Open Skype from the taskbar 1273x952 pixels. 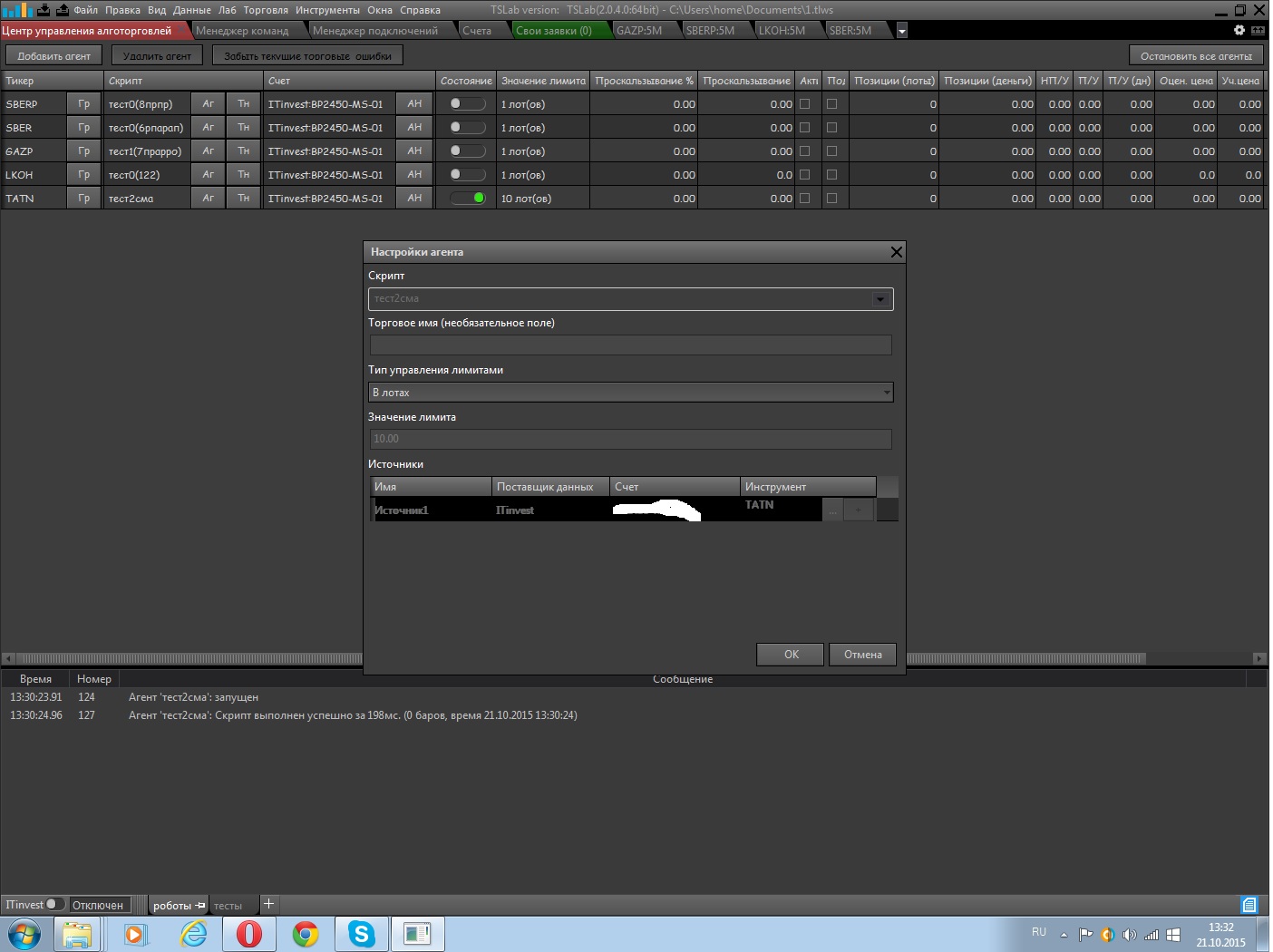[362, 934]
